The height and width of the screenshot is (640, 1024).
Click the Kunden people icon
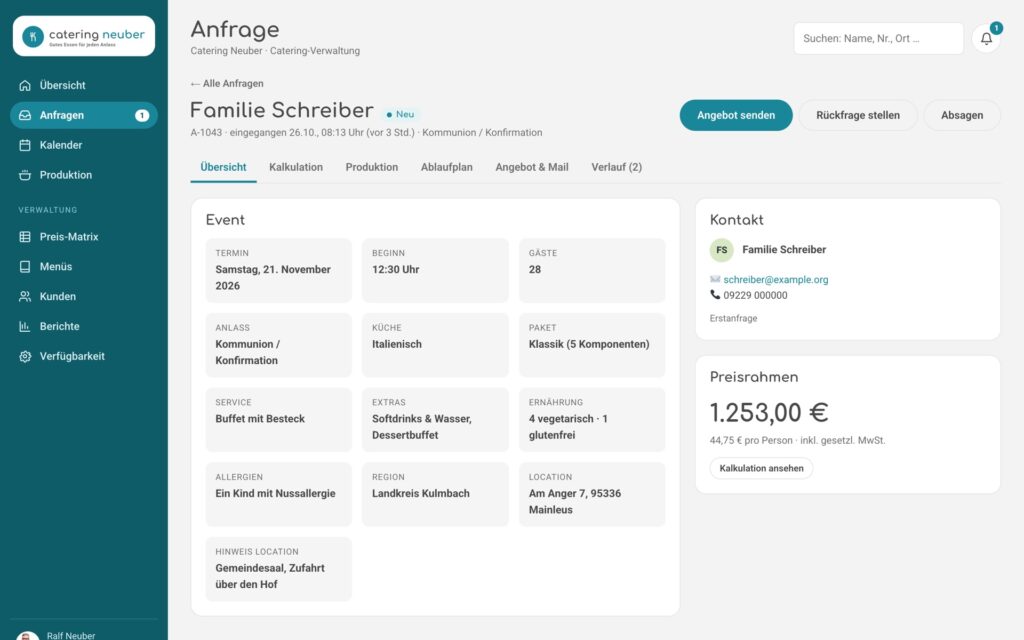pos(25,296)
